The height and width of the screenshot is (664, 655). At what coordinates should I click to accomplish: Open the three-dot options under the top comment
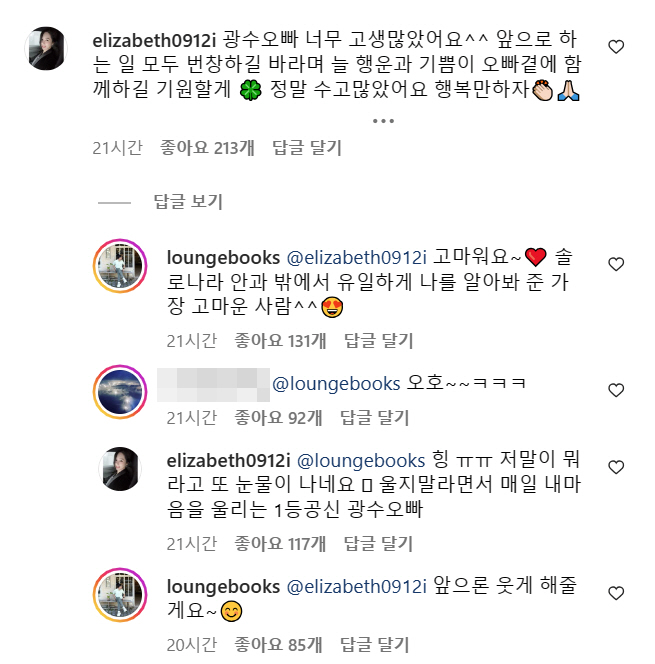[x=382, y=121]
